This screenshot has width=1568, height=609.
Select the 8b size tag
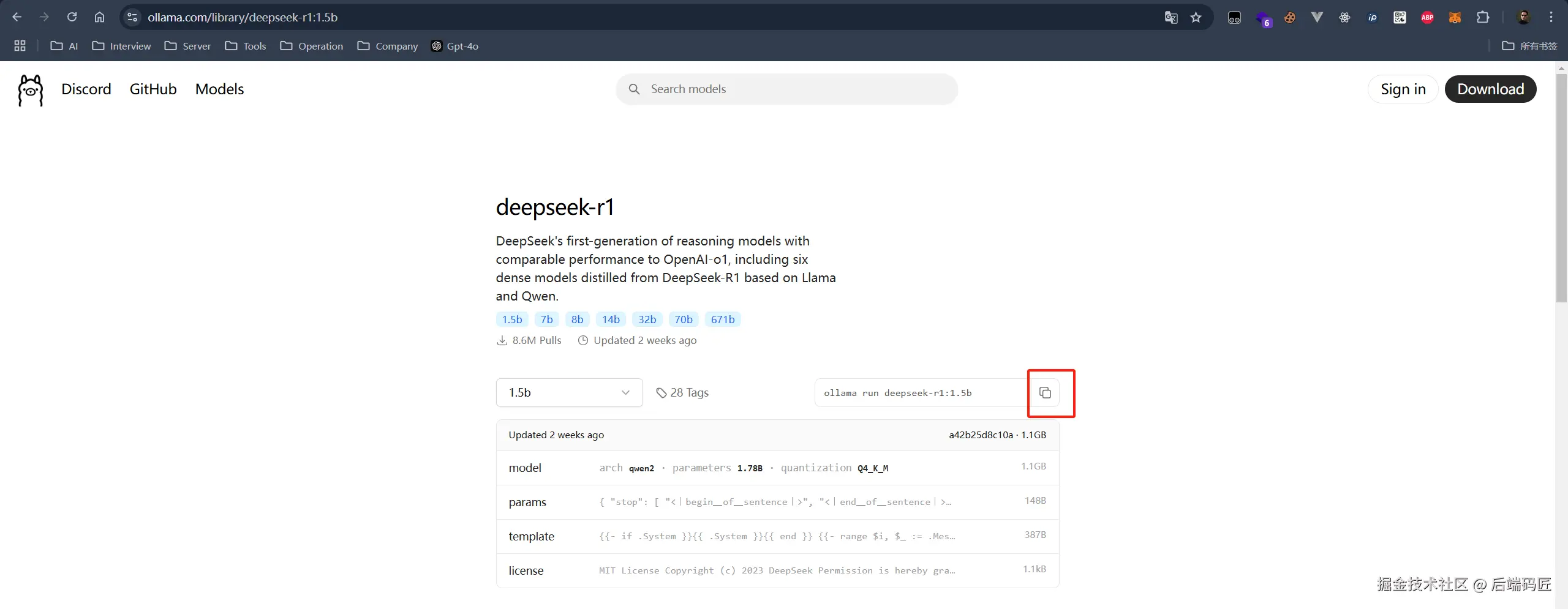577,319
